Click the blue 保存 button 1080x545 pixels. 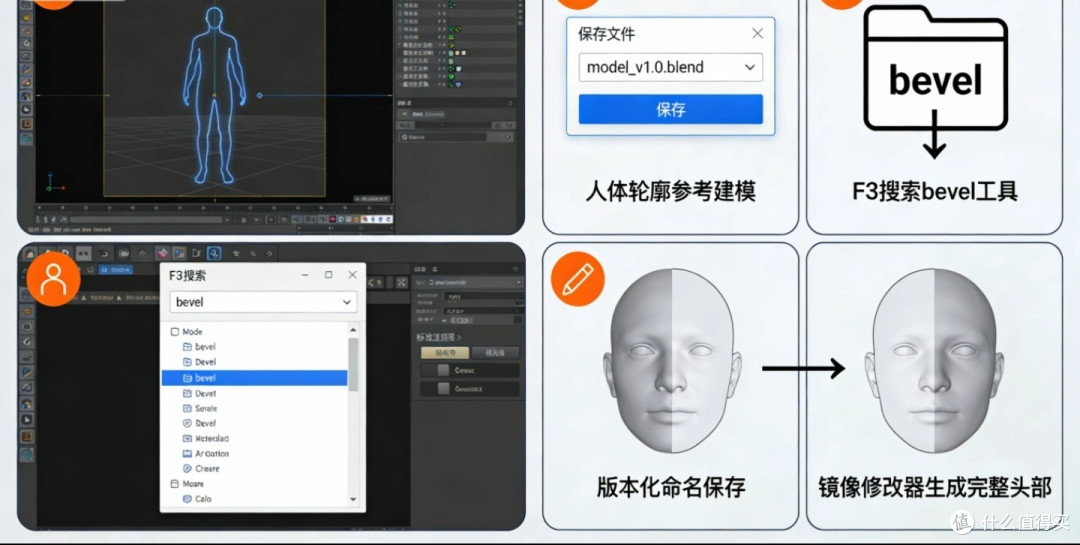tap(670, 109)
